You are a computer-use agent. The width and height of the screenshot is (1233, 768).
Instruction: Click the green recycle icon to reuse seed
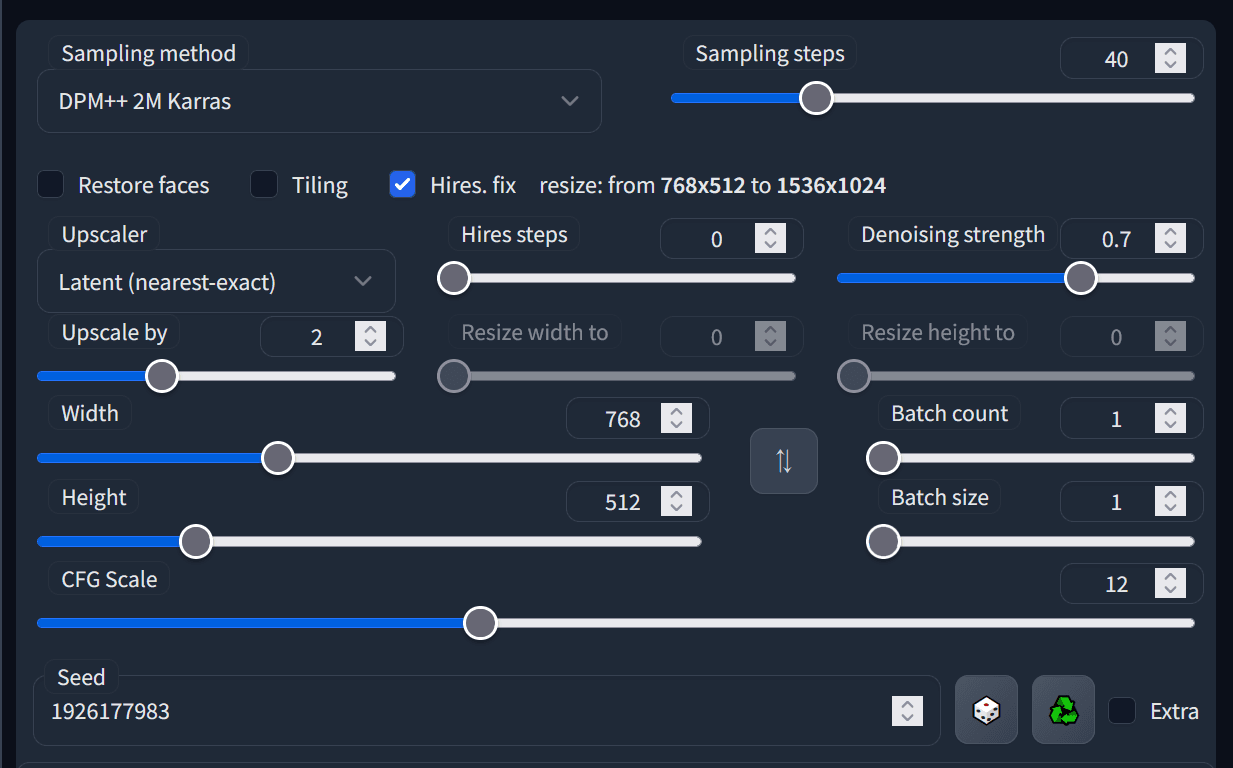coord(1063,710)
